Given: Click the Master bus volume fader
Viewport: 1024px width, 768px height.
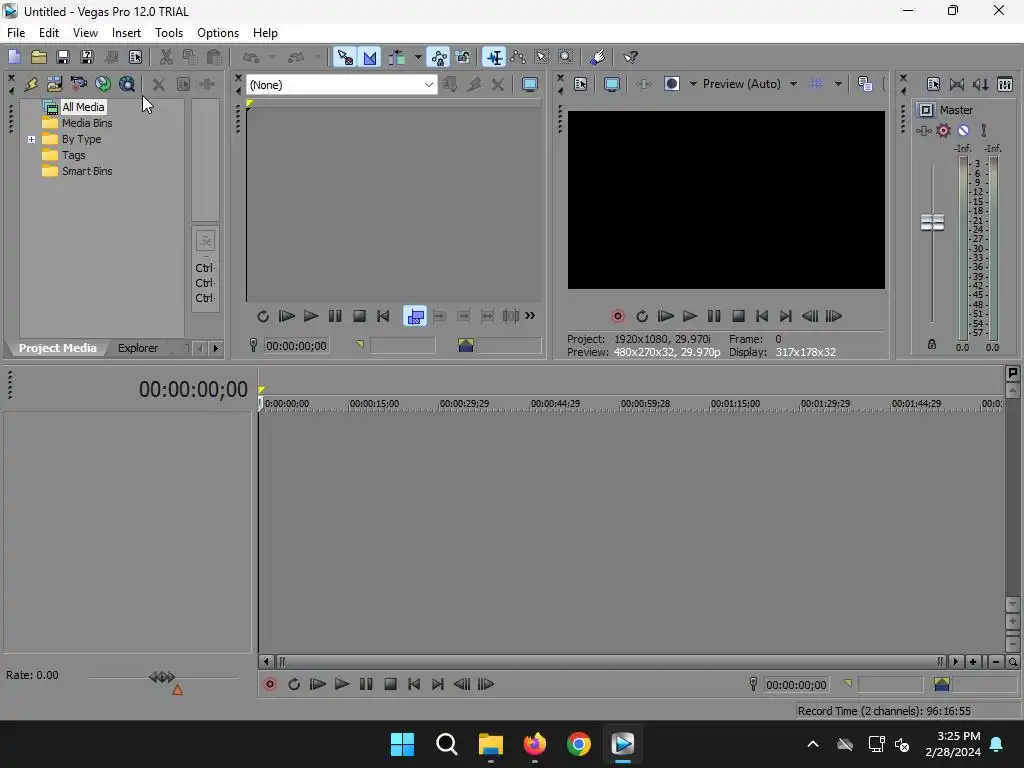Looking at the screenshot, I should coord(932,223).
